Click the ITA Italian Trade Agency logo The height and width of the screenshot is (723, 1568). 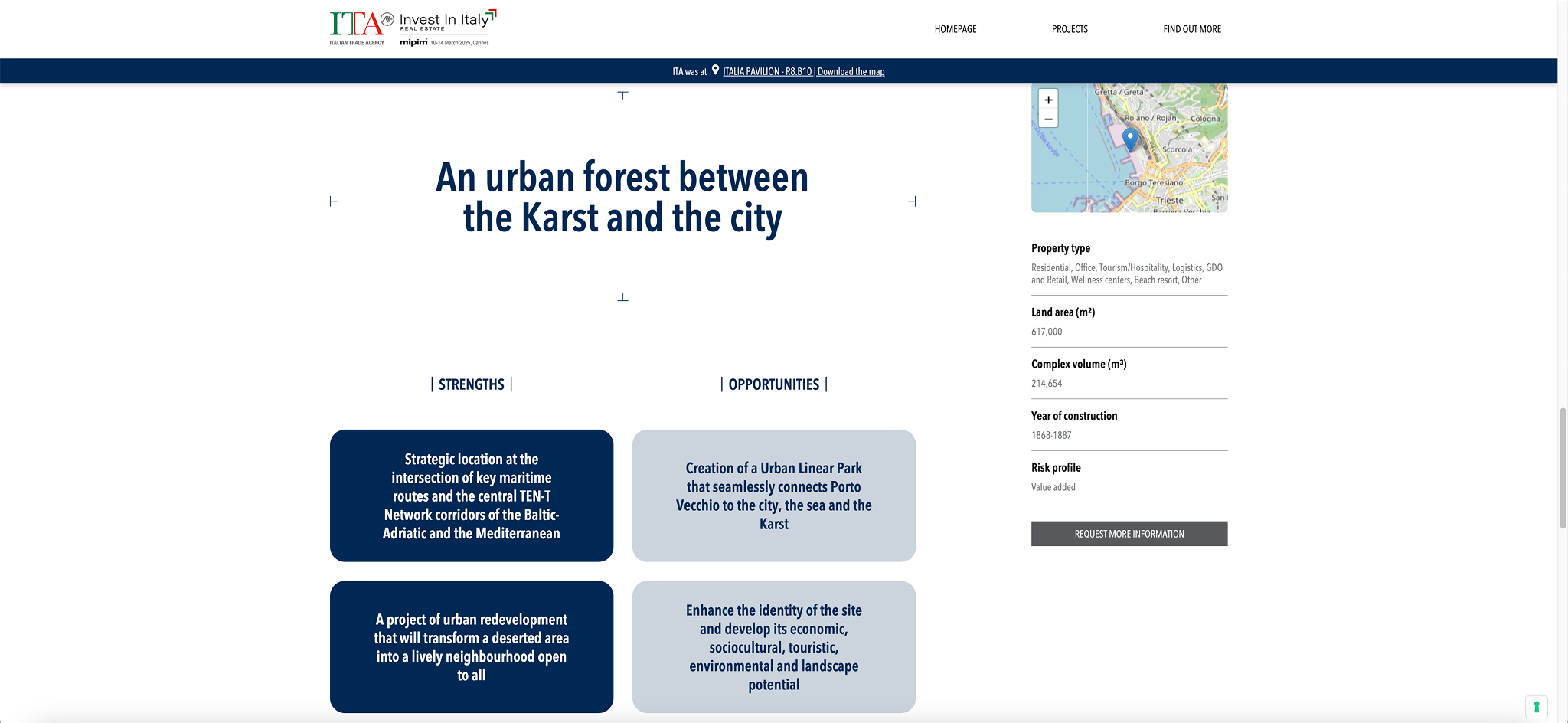357,28
